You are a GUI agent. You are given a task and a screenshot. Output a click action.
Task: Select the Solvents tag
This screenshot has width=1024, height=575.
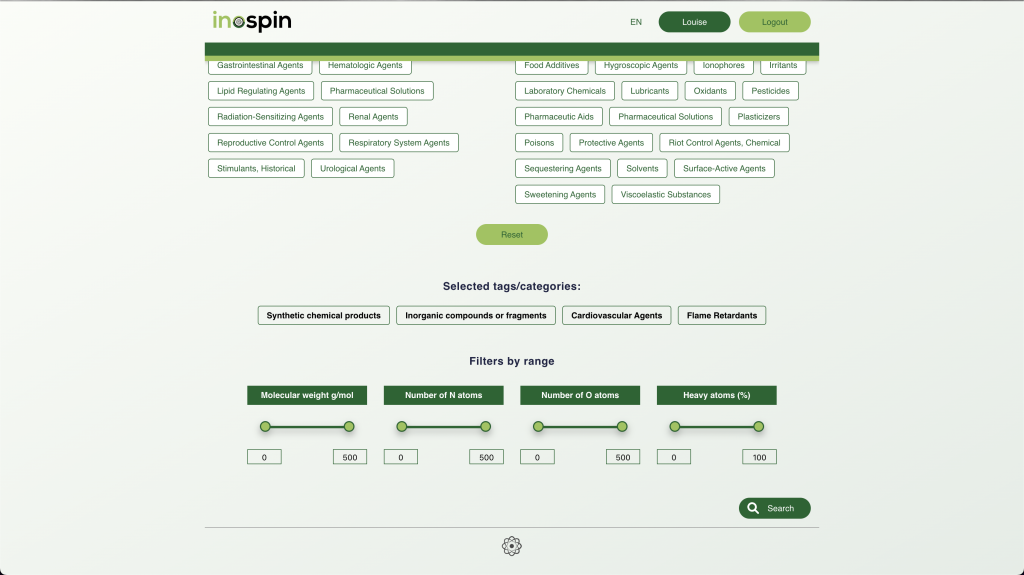pyautogui.click(x=643, y=169)
